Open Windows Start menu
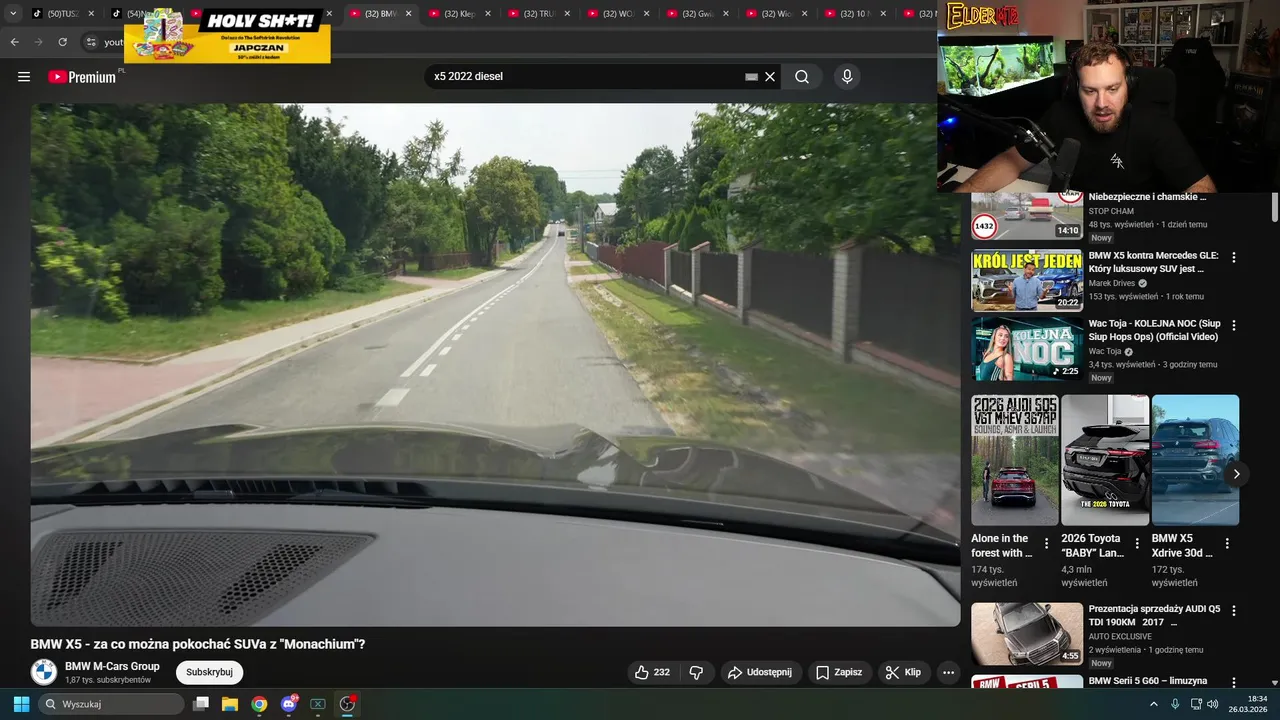Viewport: 1280px width, 720px height. click(21, 704)
